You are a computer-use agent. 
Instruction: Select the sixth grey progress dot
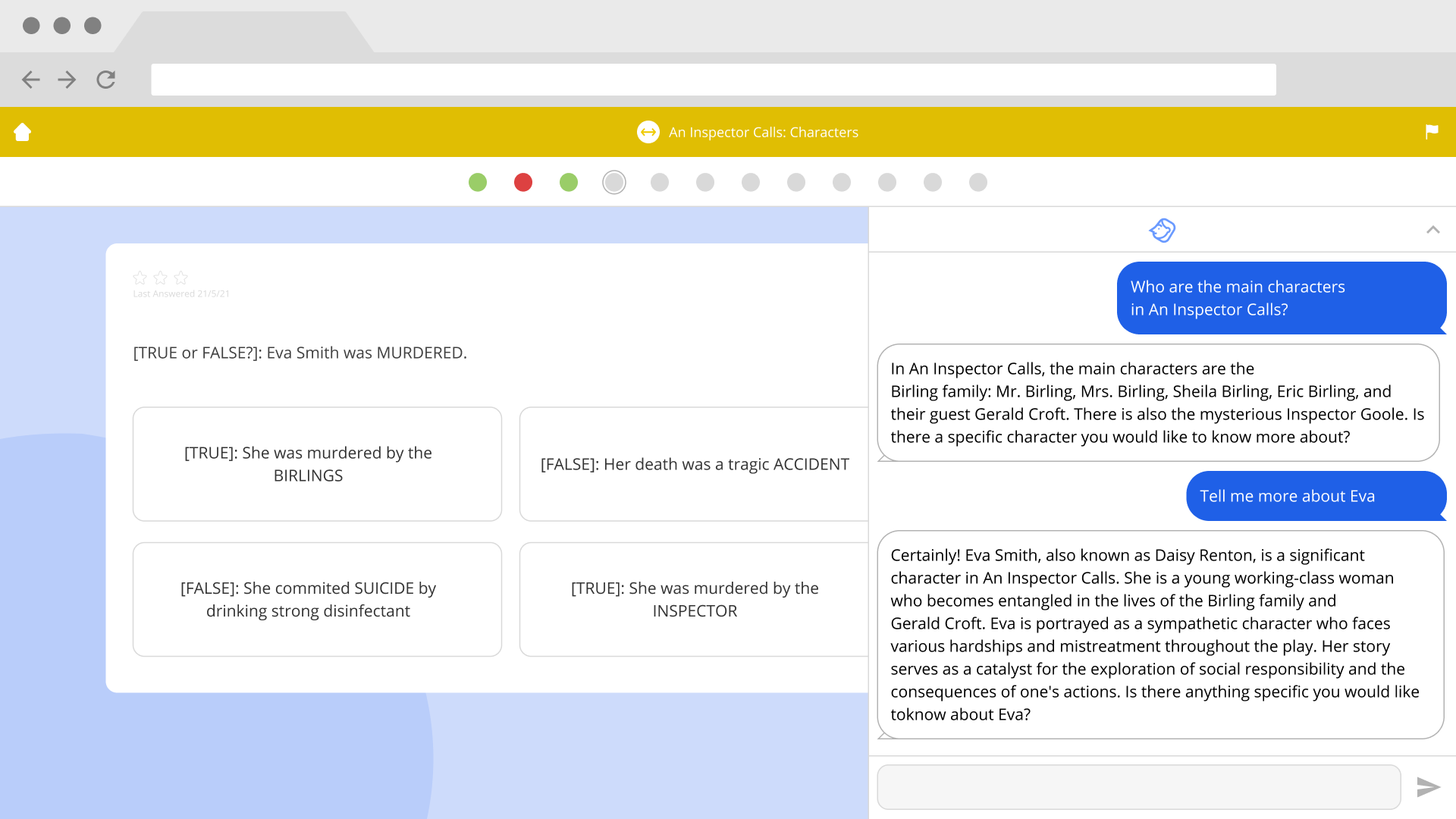[x=705, y=182]
